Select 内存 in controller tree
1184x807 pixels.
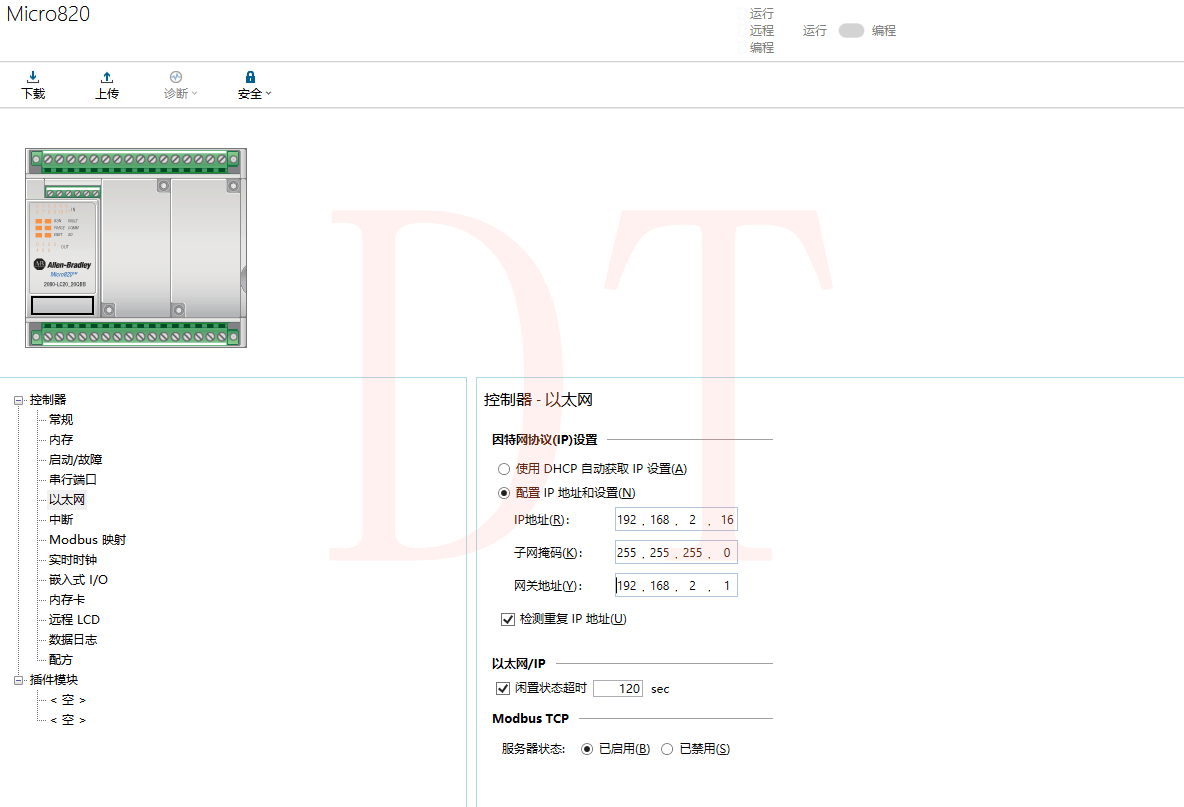[x=61, y=439]
